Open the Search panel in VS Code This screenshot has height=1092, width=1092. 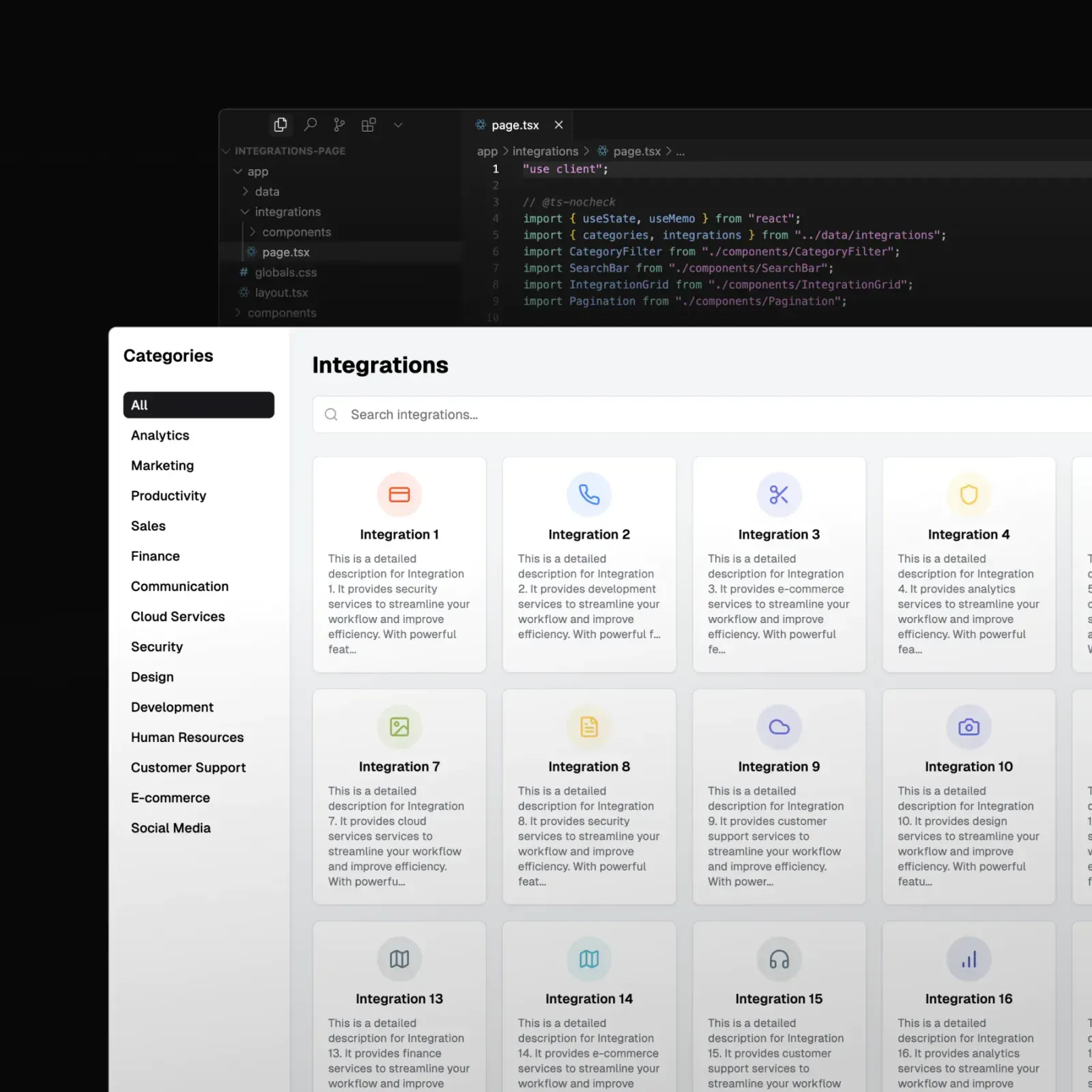(310, 125)
